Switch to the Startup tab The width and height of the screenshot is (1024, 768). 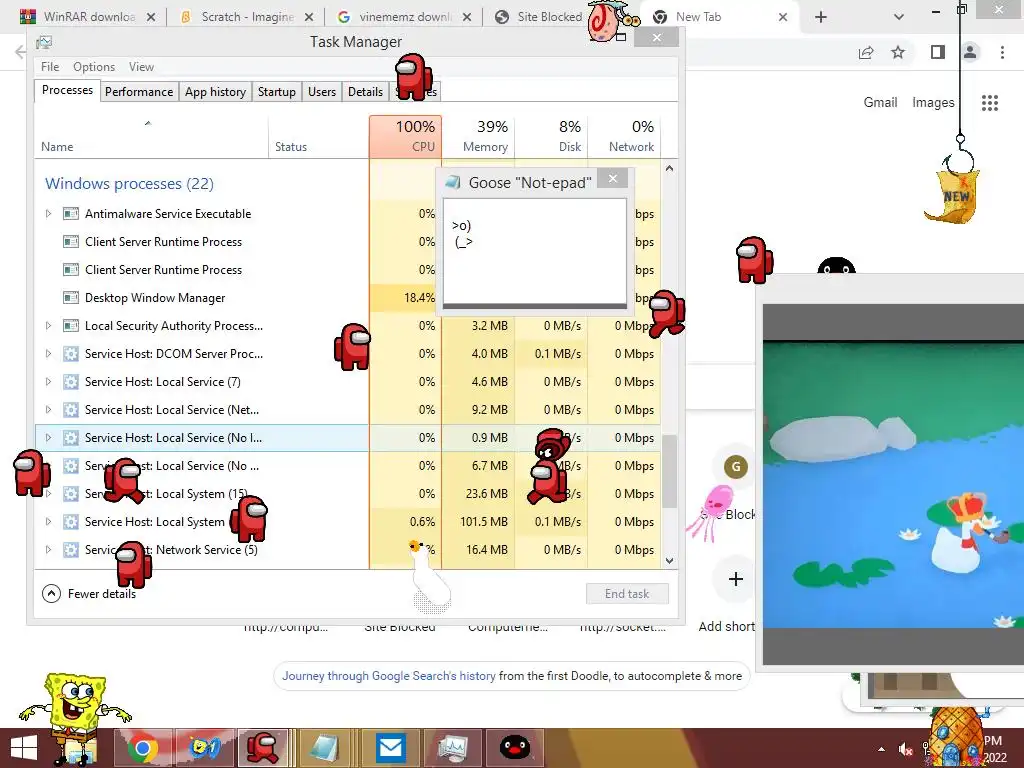(277, 91)
